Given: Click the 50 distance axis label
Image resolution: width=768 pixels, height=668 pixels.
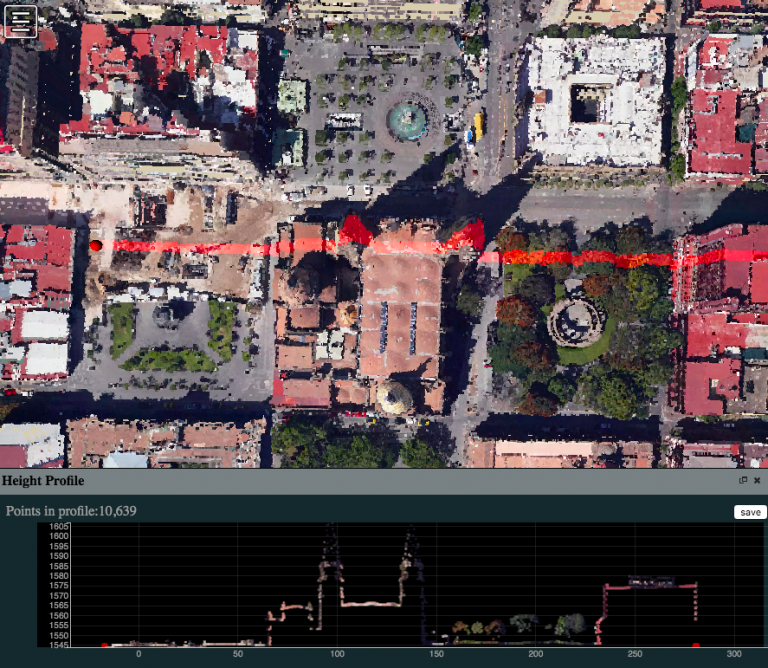Looking at the screenshot, I should tap(238, 654).
